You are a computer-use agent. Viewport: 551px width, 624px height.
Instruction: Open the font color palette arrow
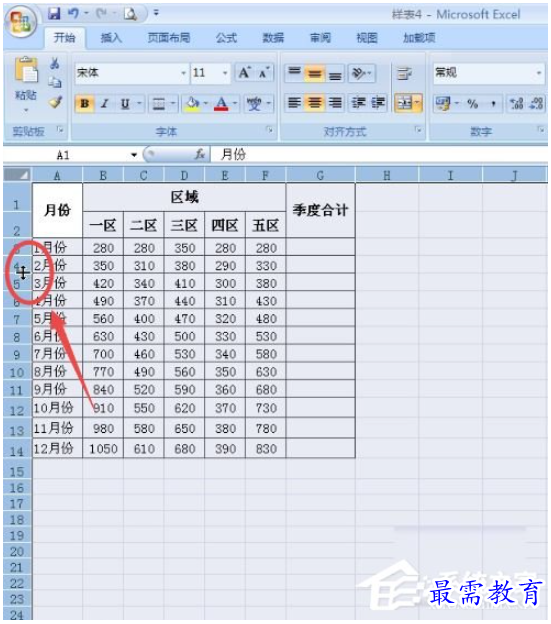[235, 104]
